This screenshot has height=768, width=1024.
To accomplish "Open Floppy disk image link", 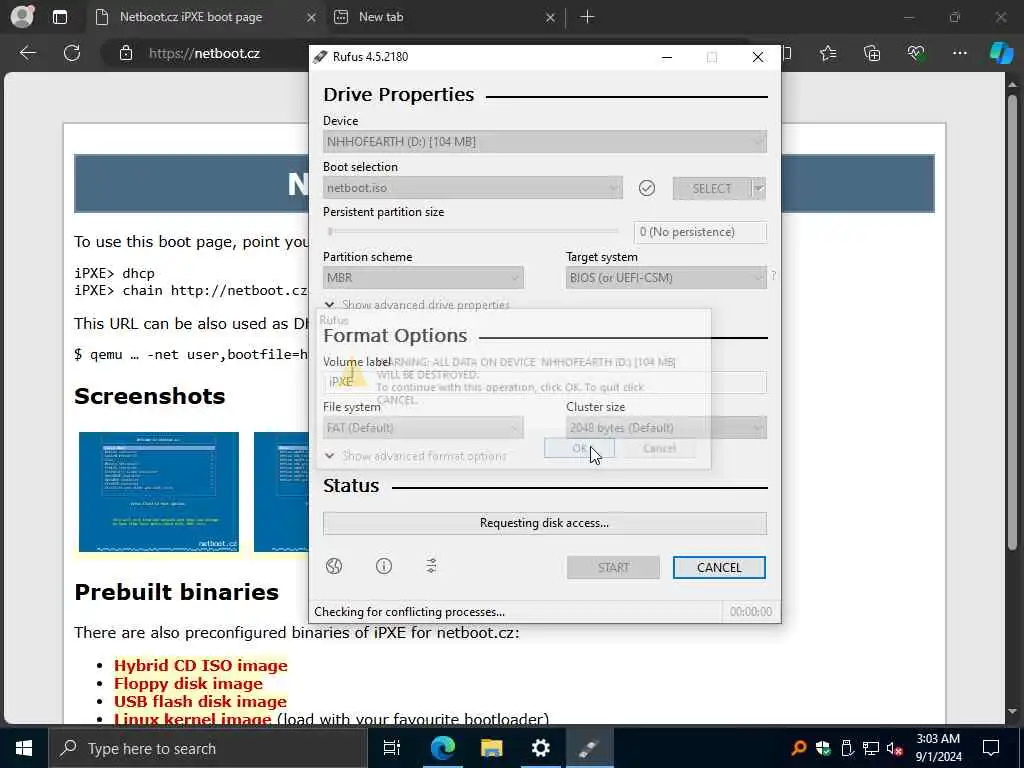I will (x=188, y=684).
